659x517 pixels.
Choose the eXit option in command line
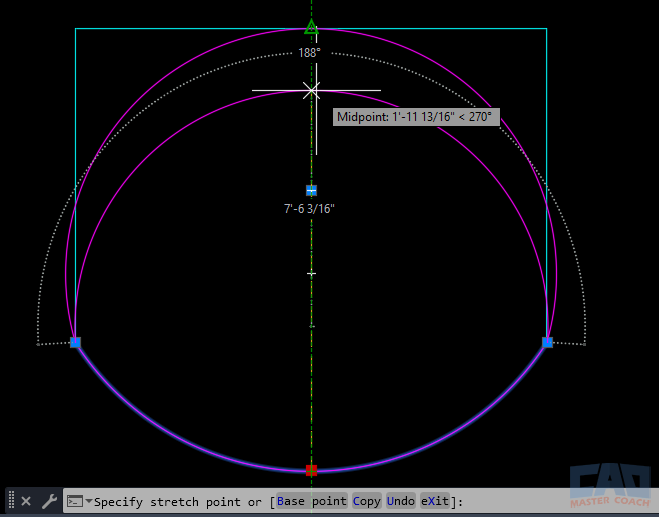pyautogui.click(x=435, y=501)
